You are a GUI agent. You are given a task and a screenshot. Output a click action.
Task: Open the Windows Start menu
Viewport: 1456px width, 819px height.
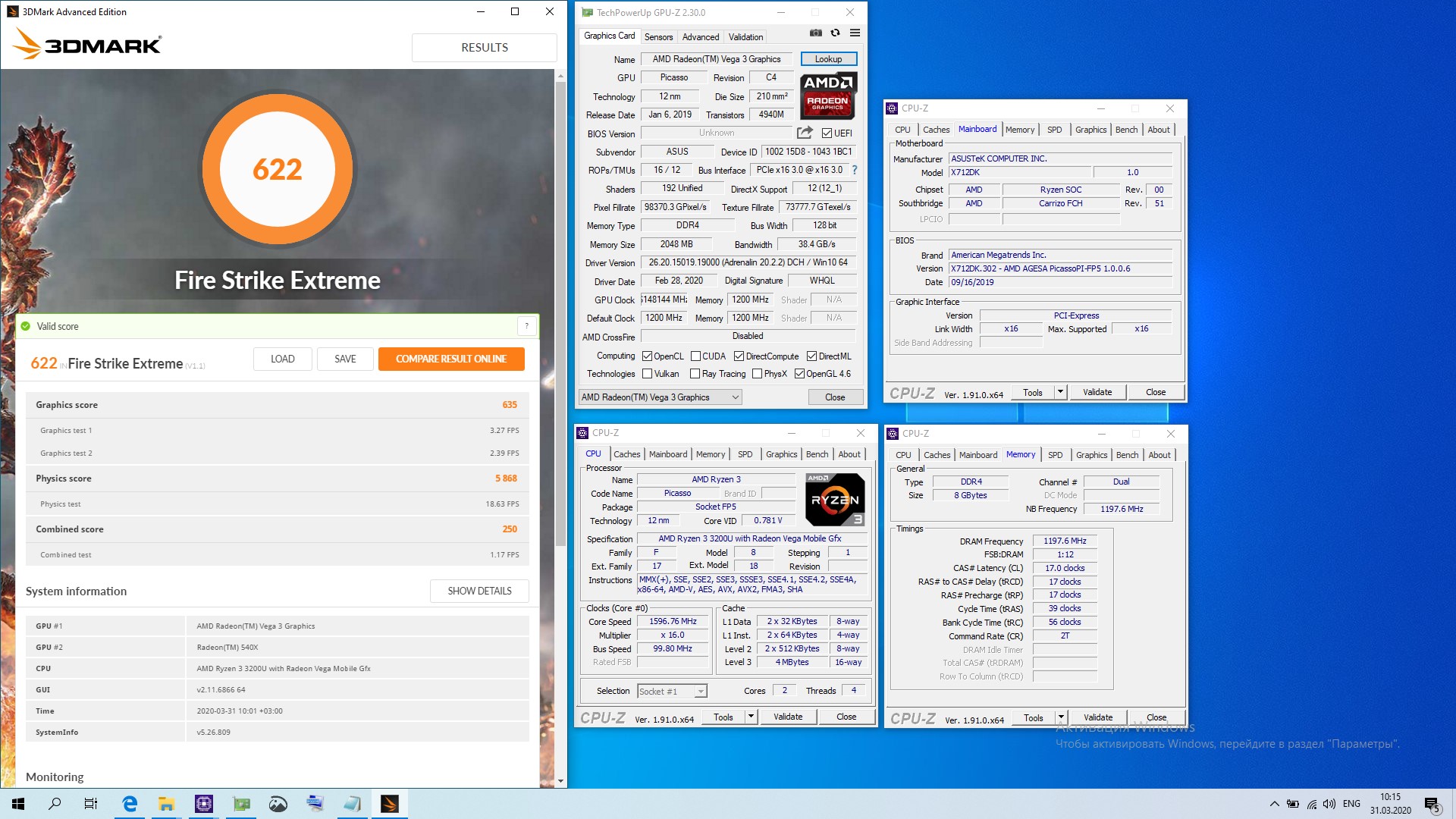18,804
